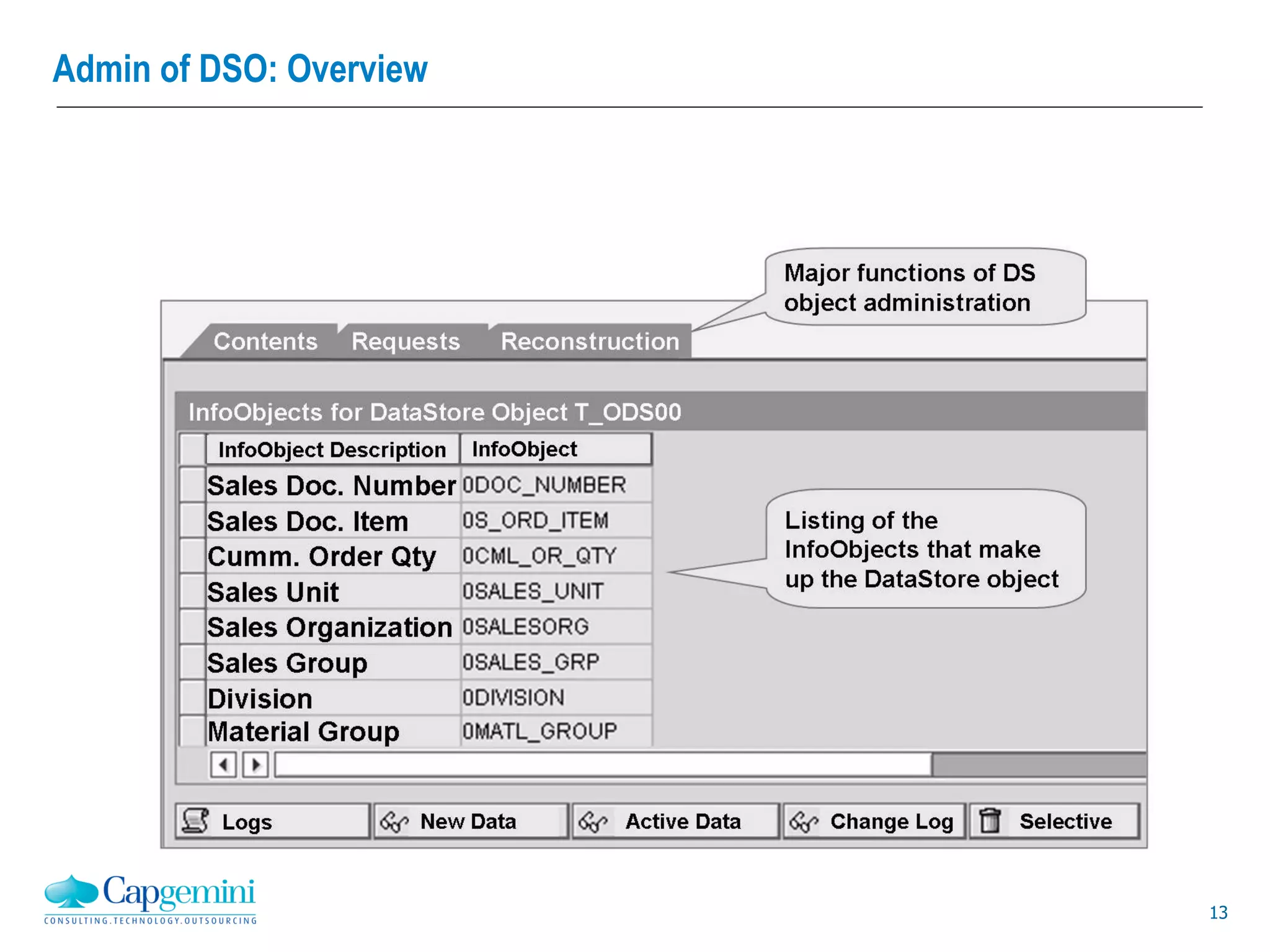
Task: Click the select-all corner box in table header
Action: [192, 449]
